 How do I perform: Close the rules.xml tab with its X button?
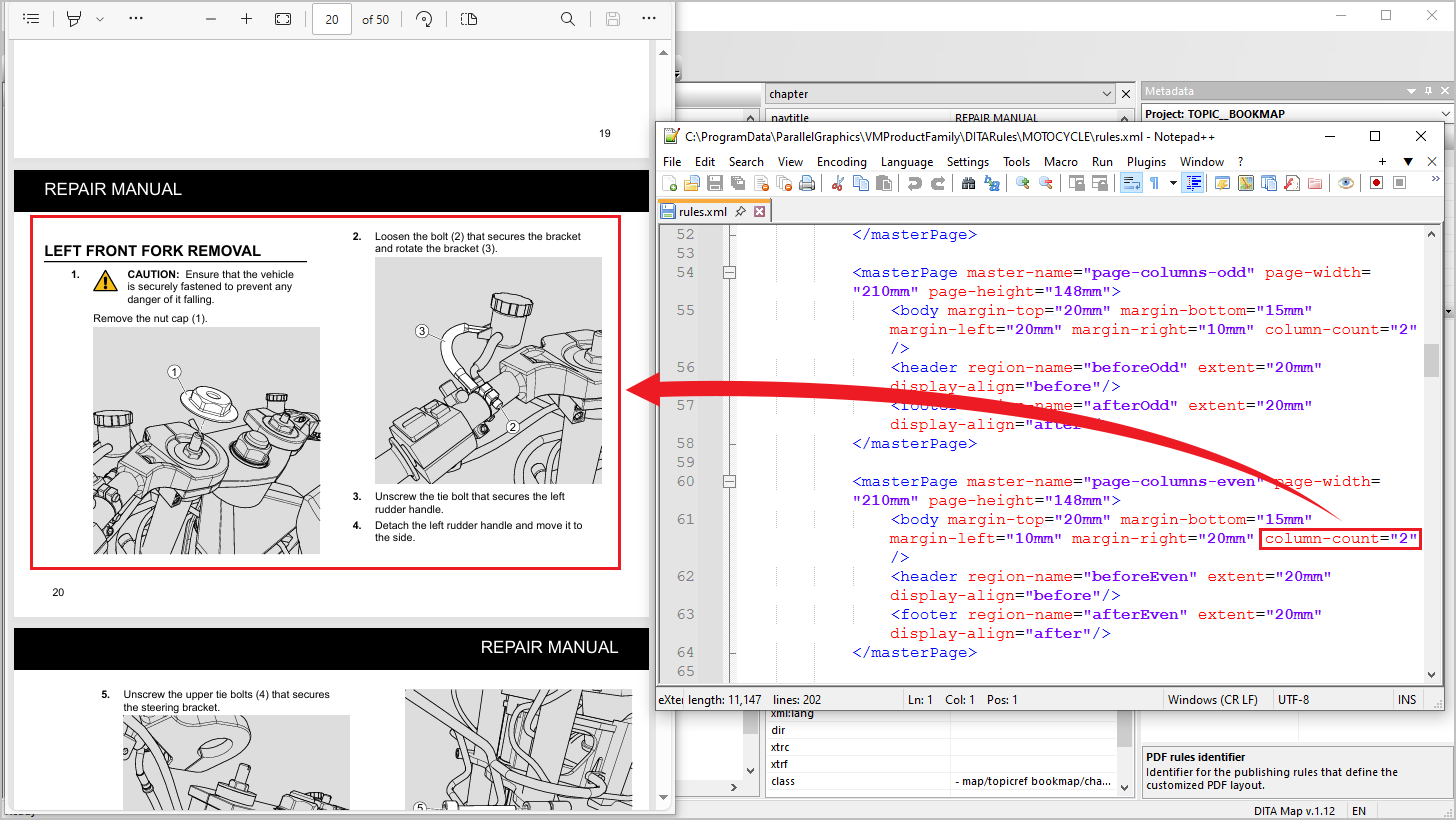759,211
